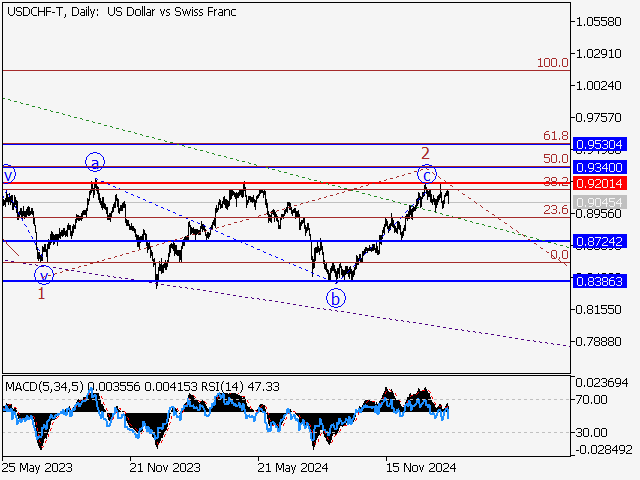Click the 23.6 Fibonacci level label
The height and width of the screenshot is (480, 640).
pos(555,210)
